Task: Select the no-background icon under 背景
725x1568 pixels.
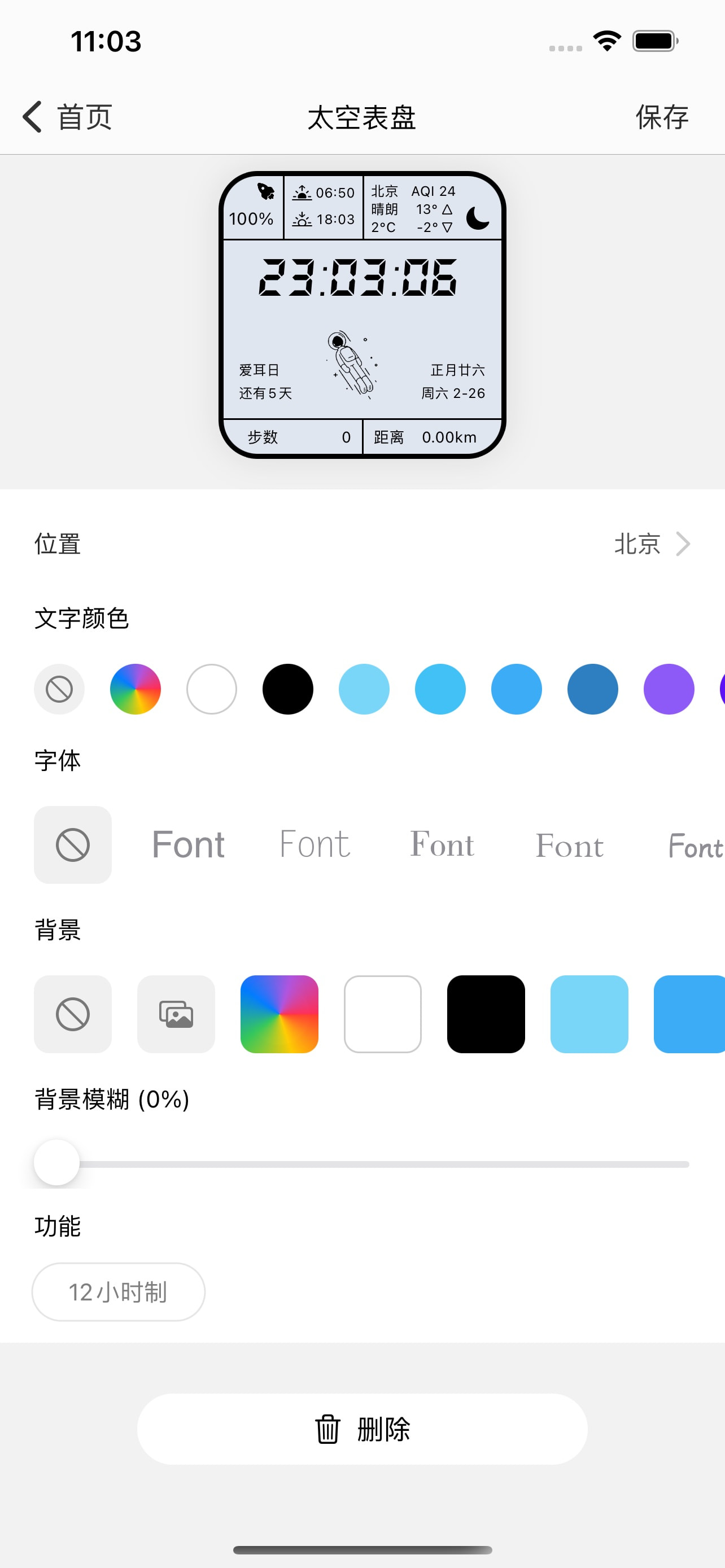Action: [x=72, y=1014]
